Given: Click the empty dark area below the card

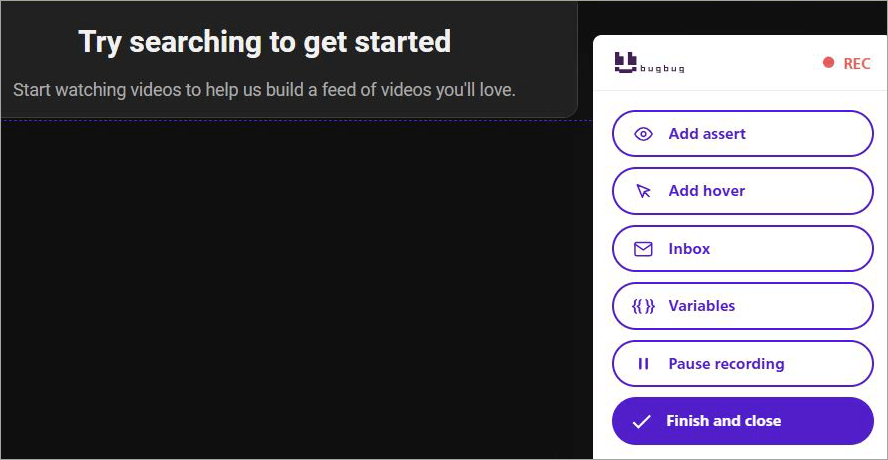Looking at the screenshot, I should (x=290, y=290).
